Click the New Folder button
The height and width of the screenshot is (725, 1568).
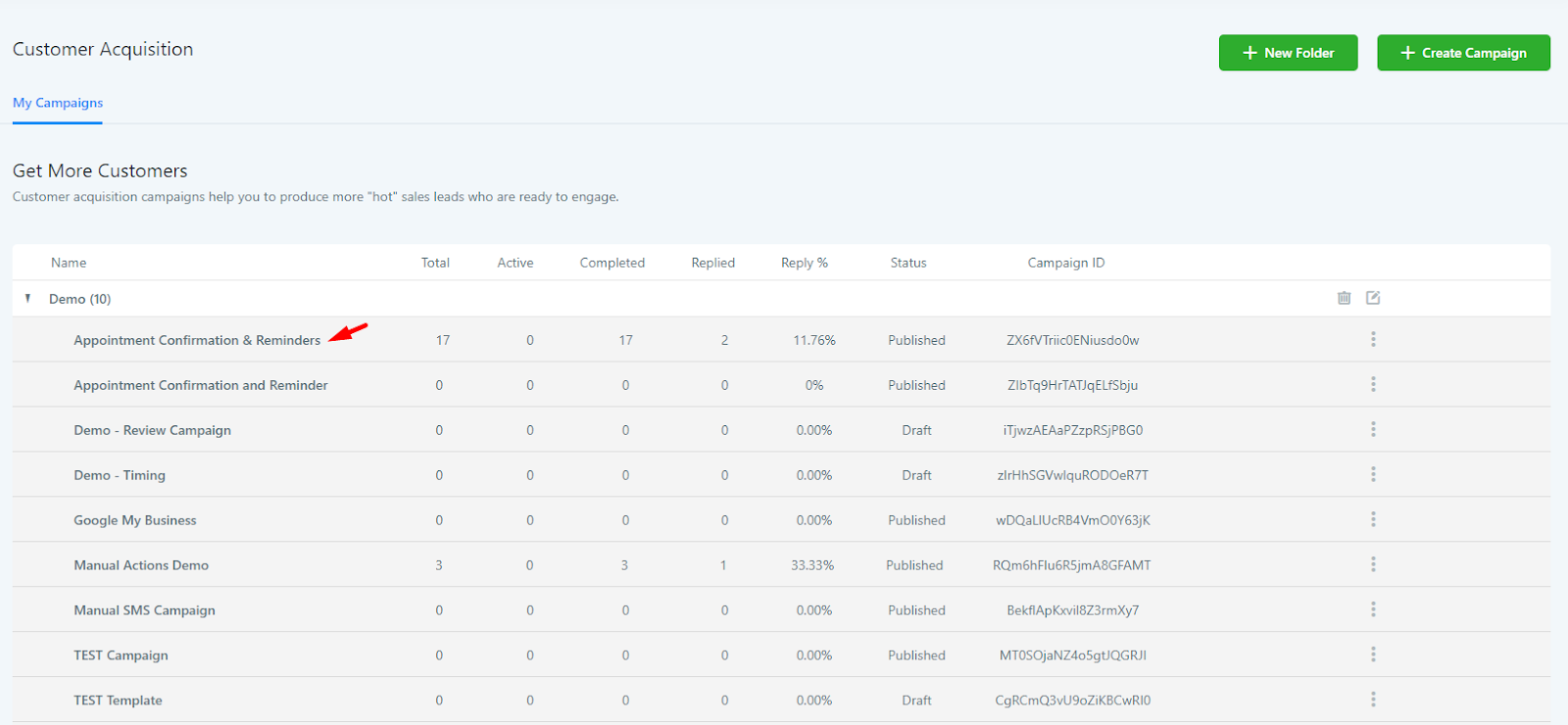tap(1288, 53)
